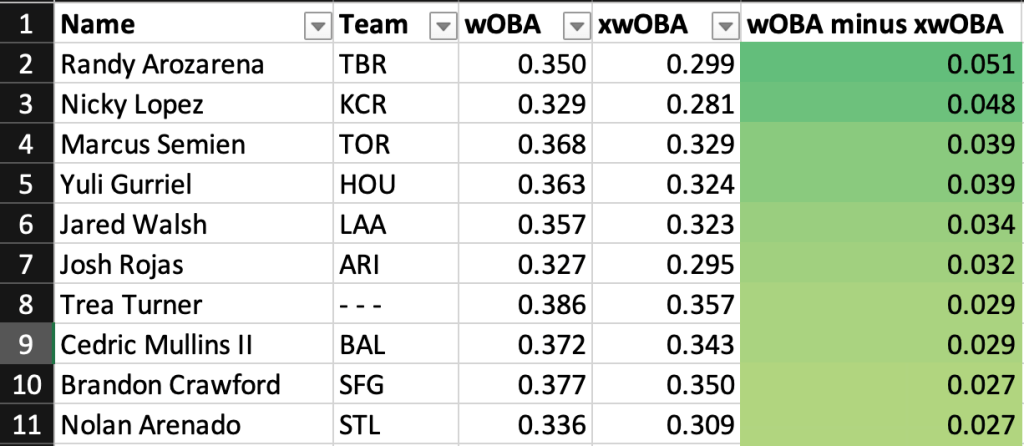Click Yuli Gurriel's wOBA value 0.363

point(552,185)
